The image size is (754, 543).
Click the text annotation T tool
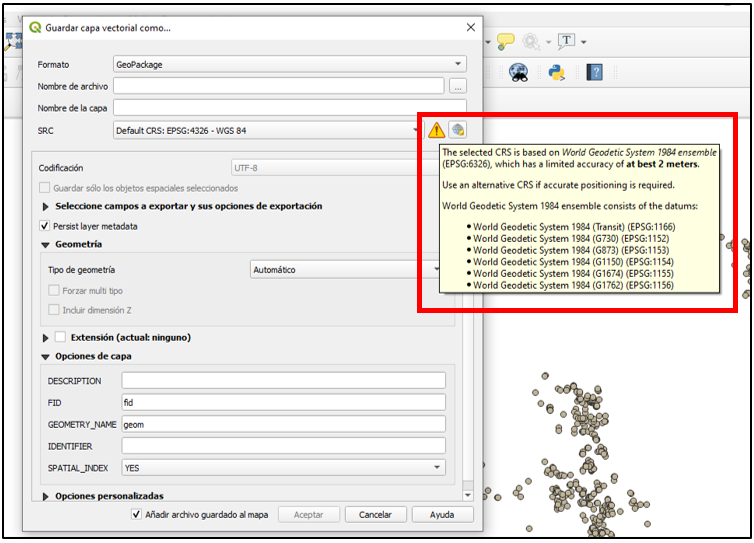(x=566, y=41)
